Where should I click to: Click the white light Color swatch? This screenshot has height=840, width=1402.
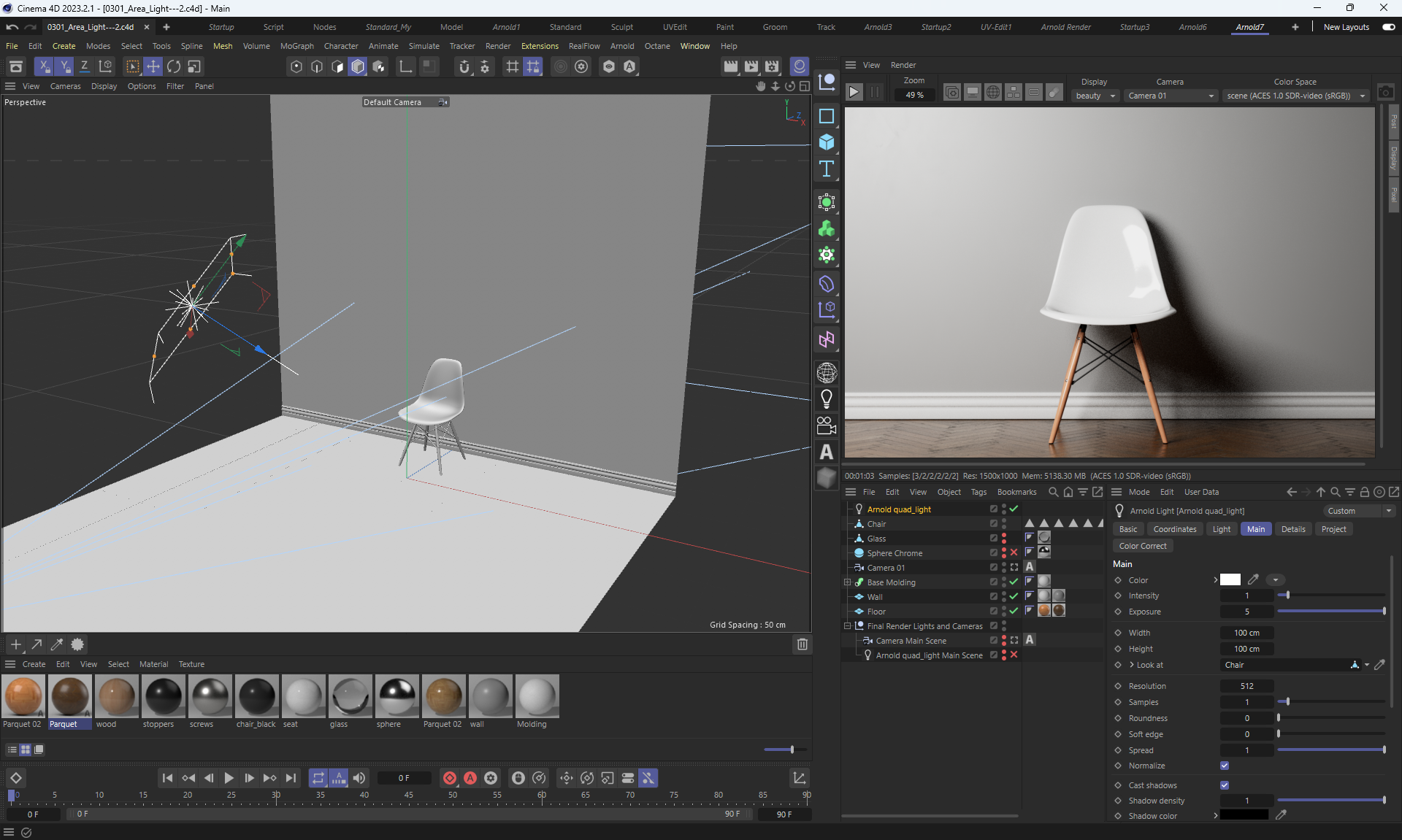(x=1230, y=580)
